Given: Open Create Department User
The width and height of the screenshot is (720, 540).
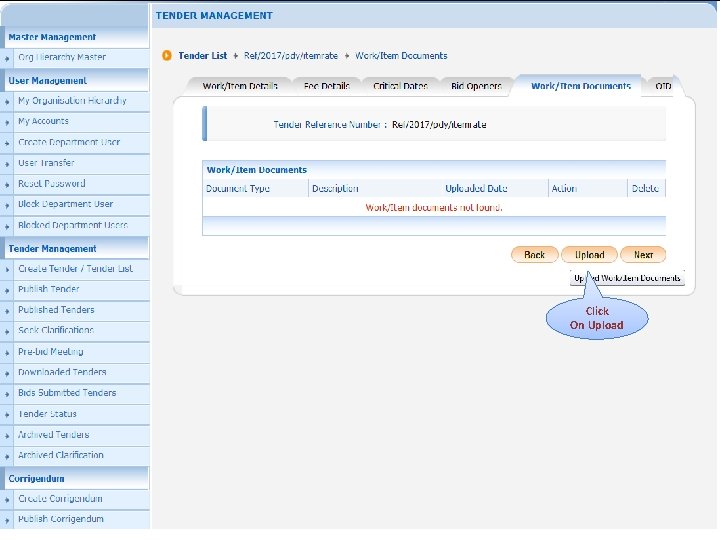Looking at the screenshot, I should click(x=69, y=142).
